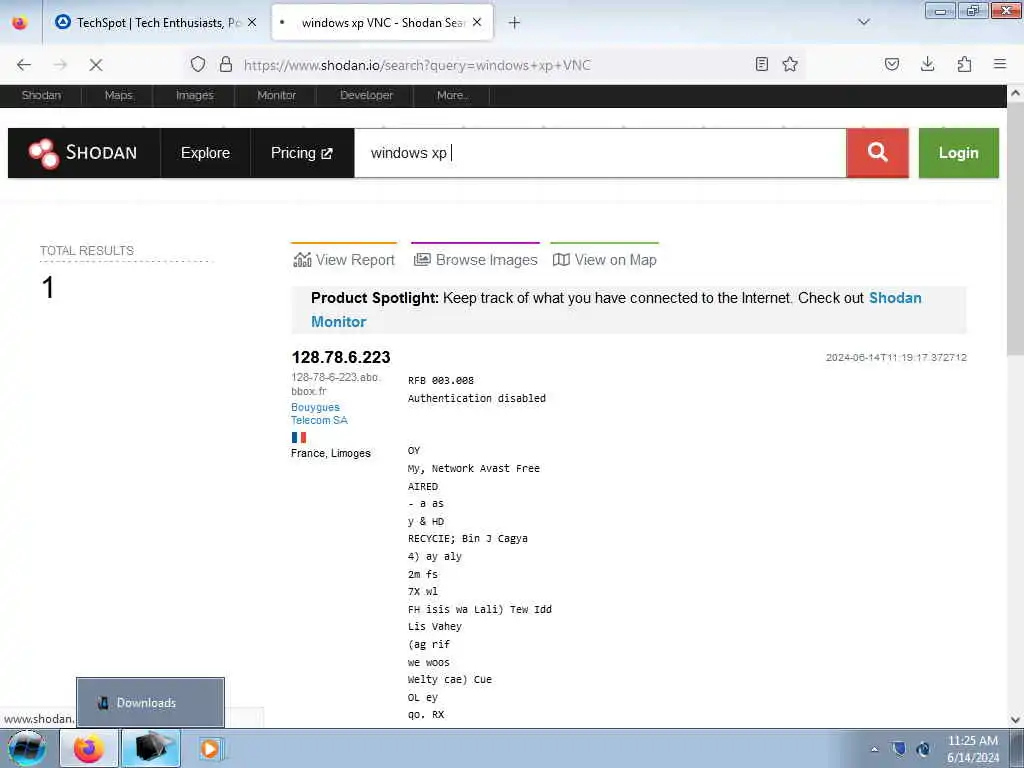The image size is (1024, 768).
Task: Click the Shodan logo
Action: (84, 153)
